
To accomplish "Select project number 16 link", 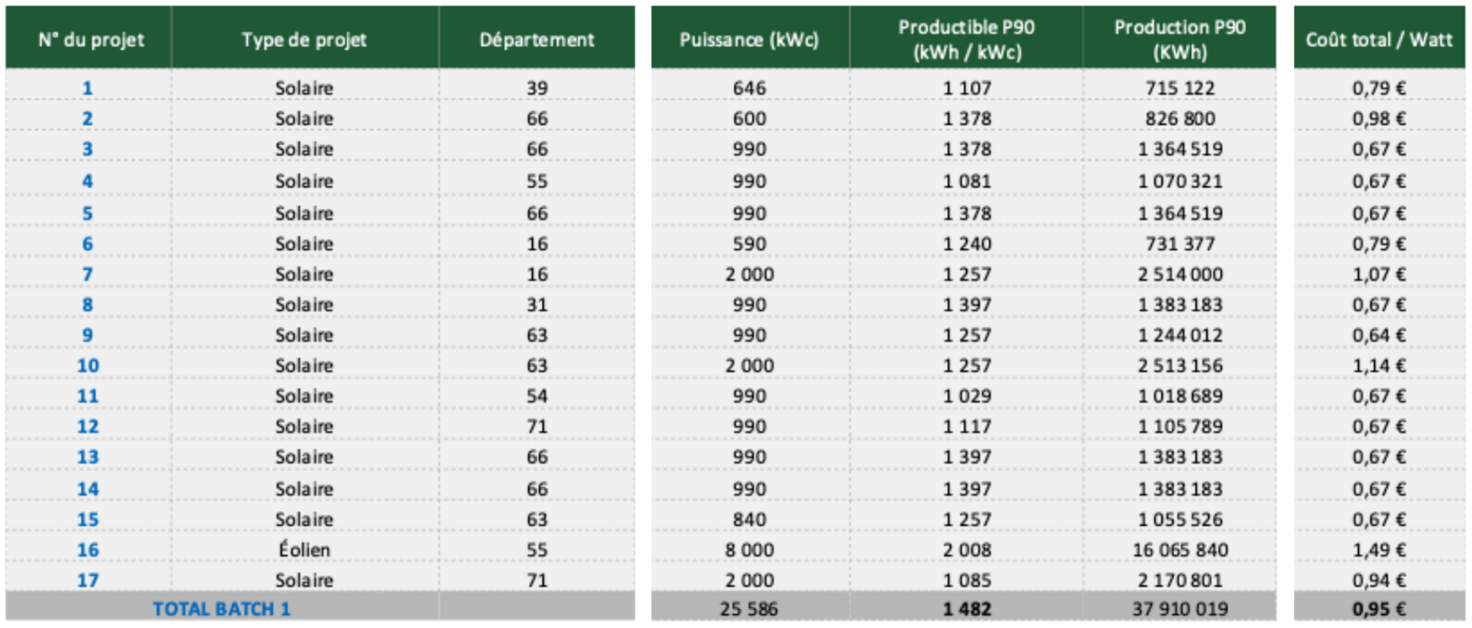I will click(x=88, y=550).
